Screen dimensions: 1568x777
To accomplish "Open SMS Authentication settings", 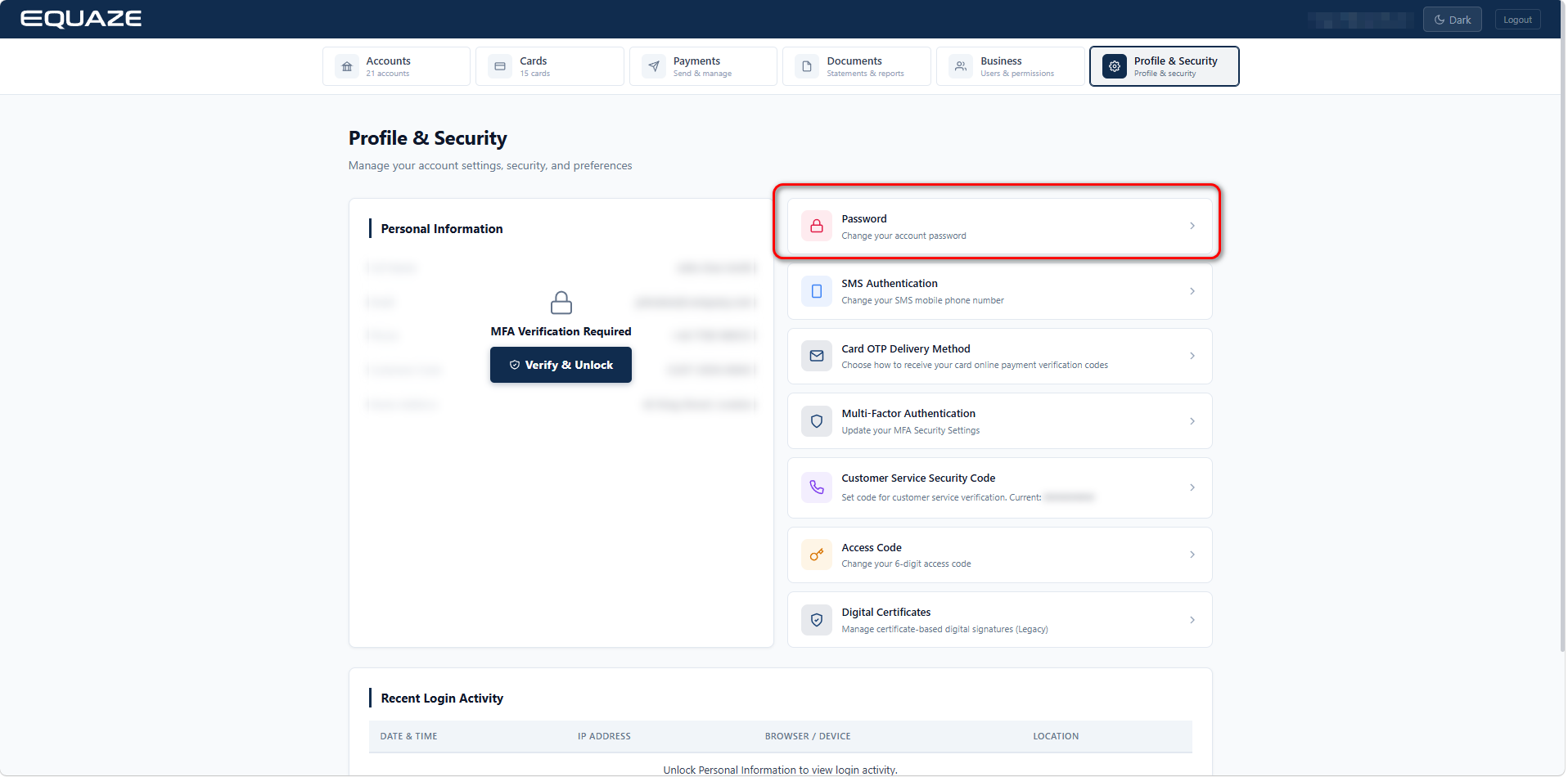I will (x=1000, y=291).
